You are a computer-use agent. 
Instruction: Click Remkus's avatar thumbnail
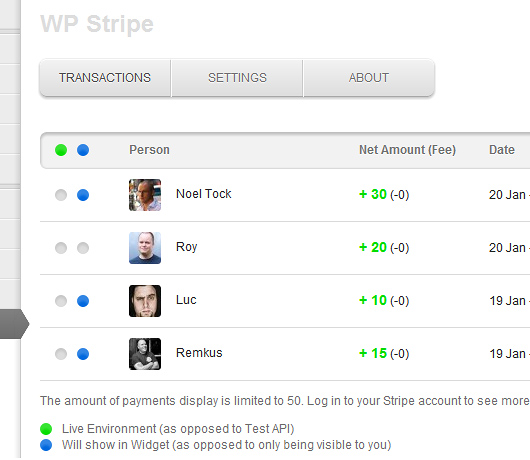point(145,354)
